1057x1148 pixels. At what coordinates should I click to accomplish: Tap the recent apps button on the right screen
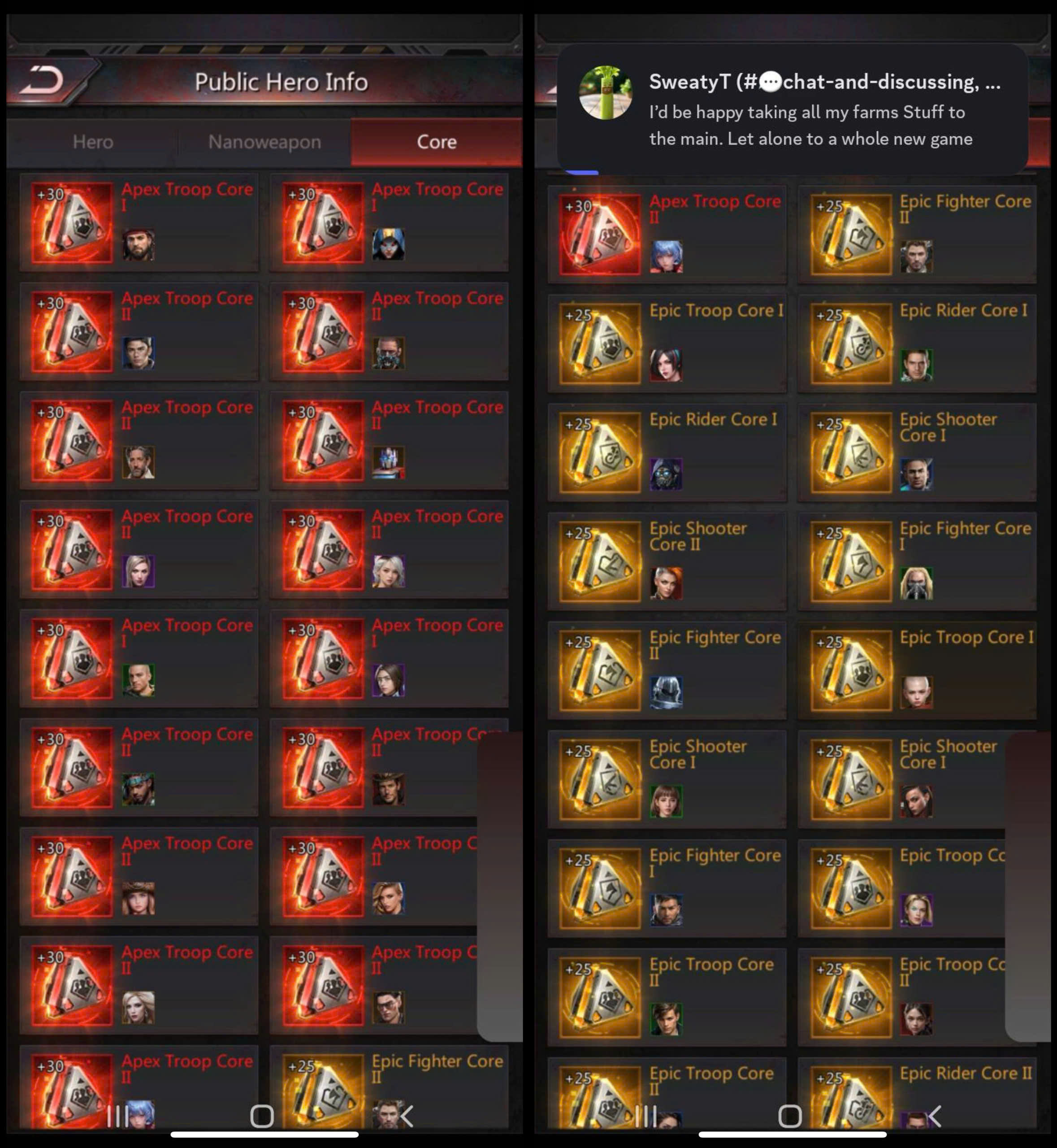646,1116
